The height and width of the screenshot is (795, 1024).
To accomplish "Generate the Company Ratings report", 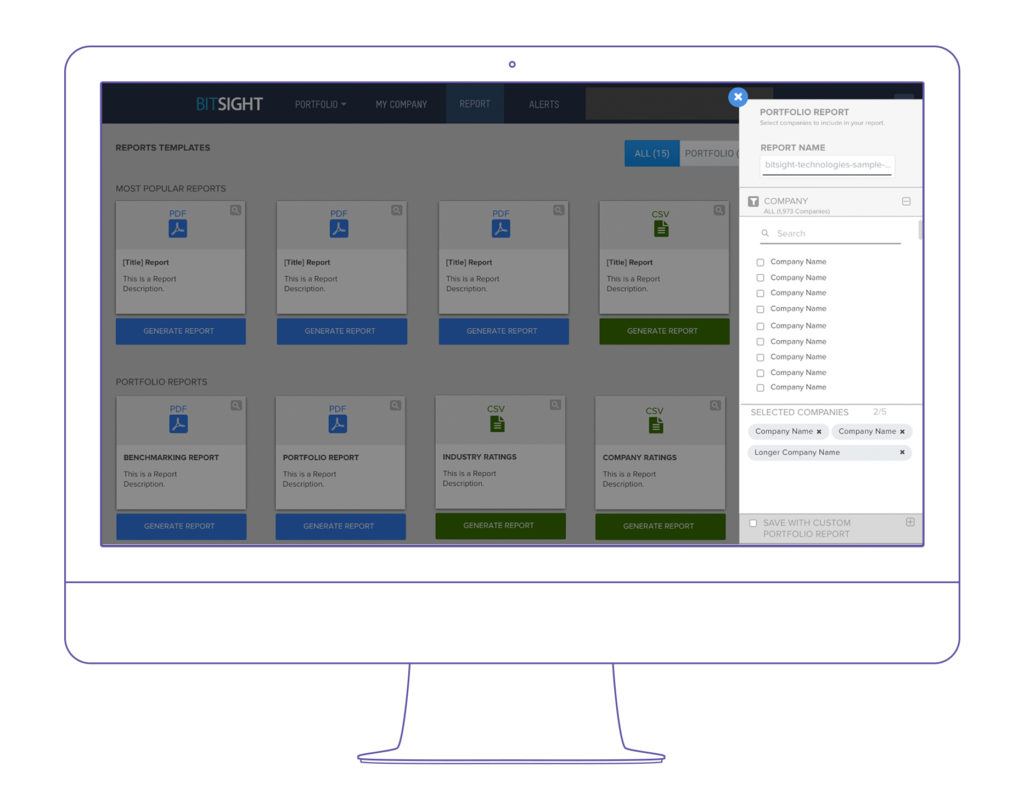I will point(660,527).
